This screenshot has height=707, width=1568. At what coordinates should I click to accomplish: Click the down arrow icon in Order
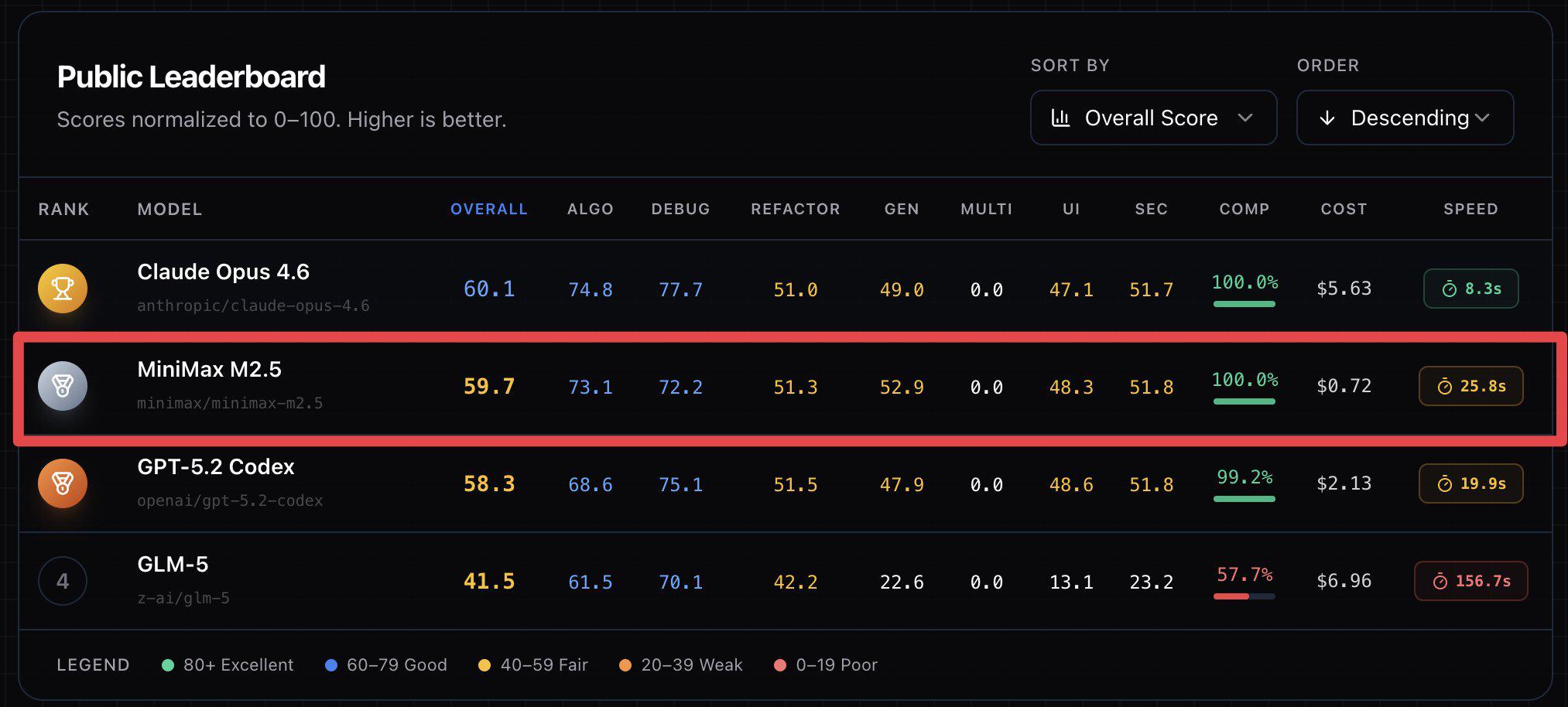tap(1327, 118)
